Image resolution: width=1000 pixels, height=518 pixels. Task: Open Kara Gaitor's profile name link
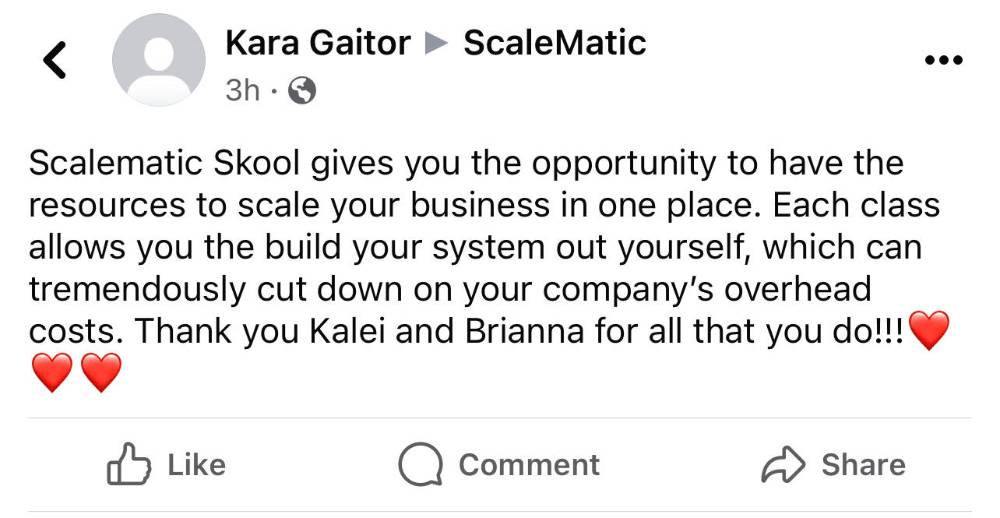point(318,43)
